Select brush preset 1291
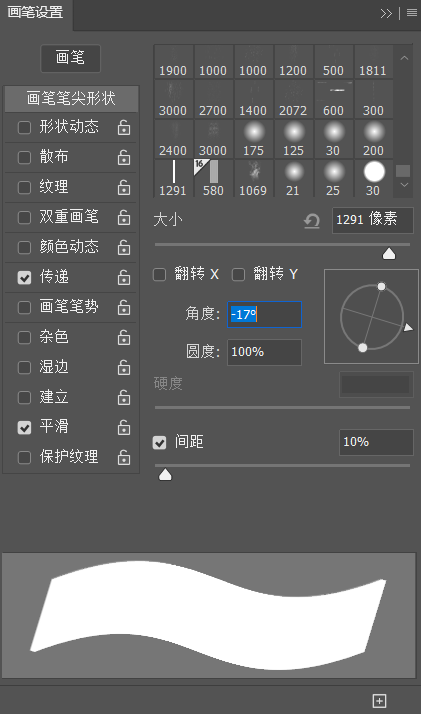The width and height of the screenshot is (421, 714). (x=173, y=179)
